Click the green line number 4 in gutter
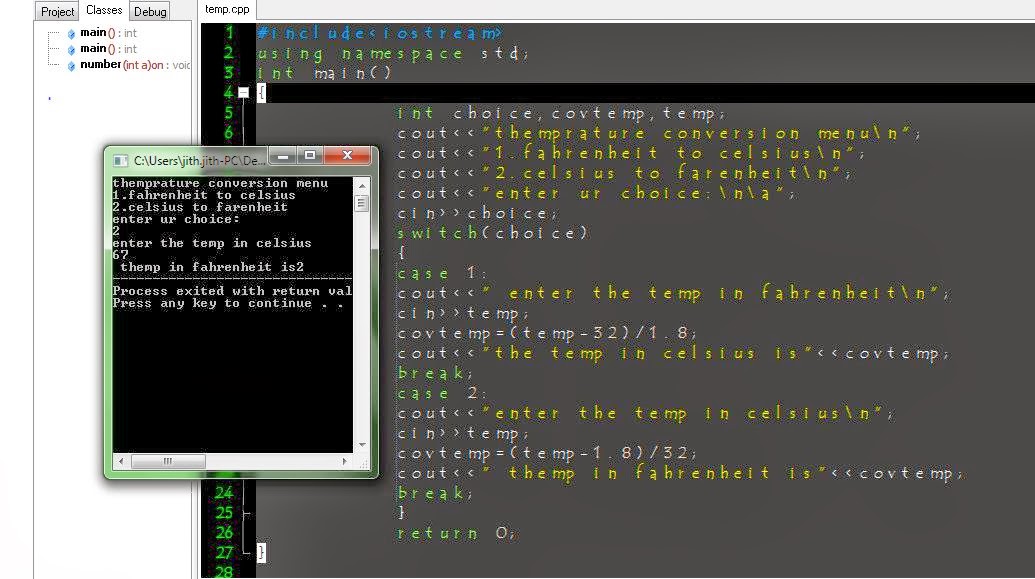This screenshot has height=579, width=1035. pos(227,93)
